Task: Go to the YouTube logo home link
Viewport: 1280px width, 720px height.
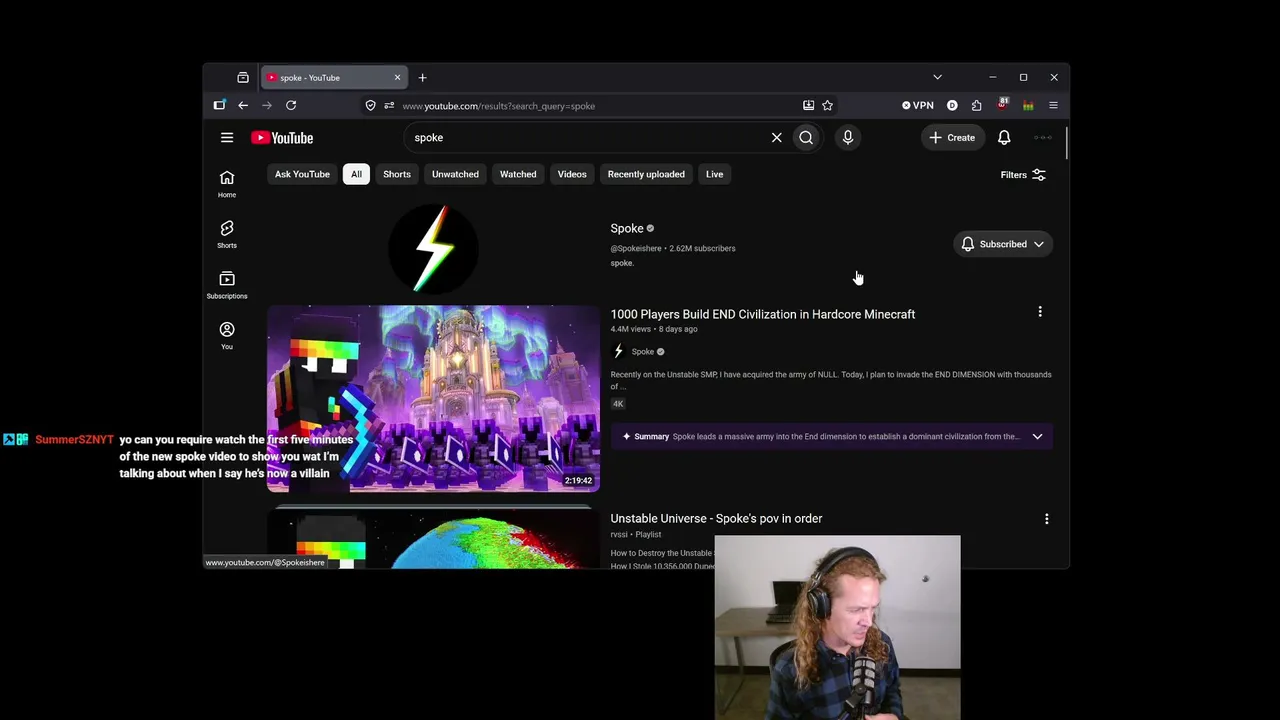Action: [282, 138]
